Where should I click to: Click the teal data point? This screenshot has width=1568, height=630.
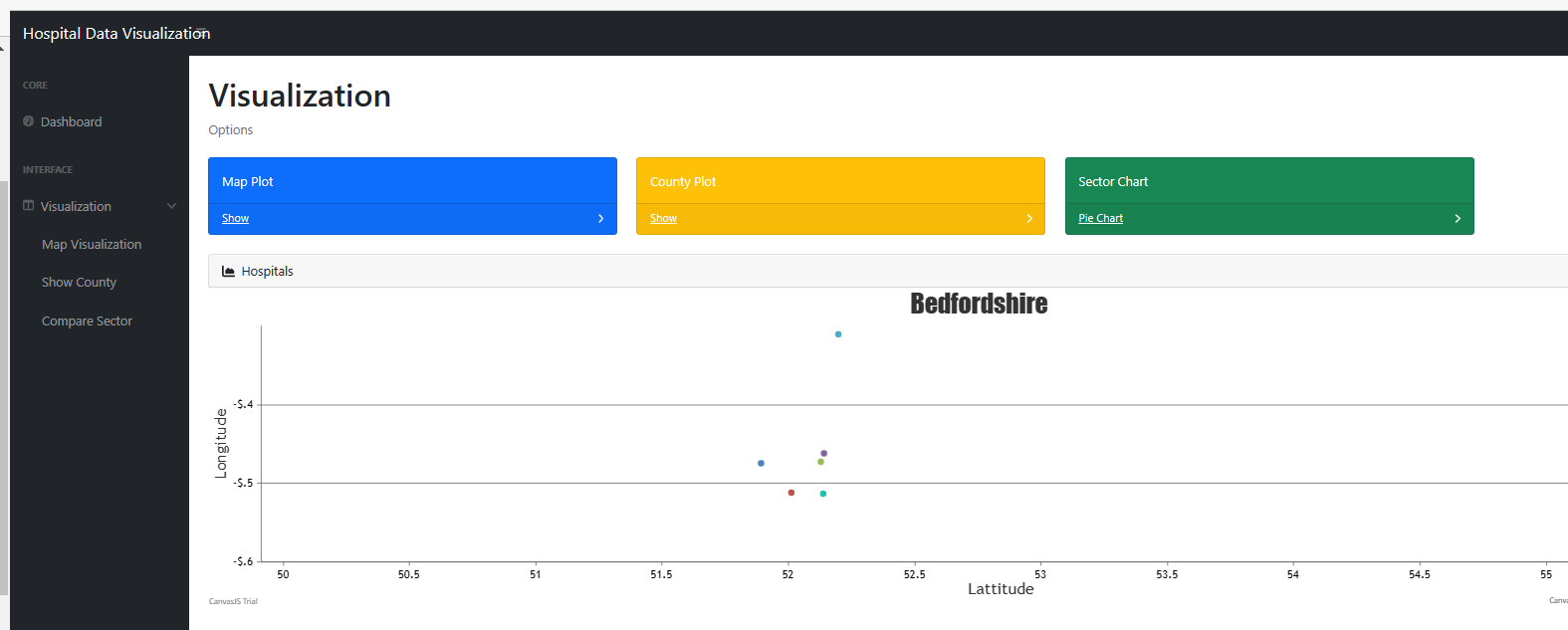822,494
